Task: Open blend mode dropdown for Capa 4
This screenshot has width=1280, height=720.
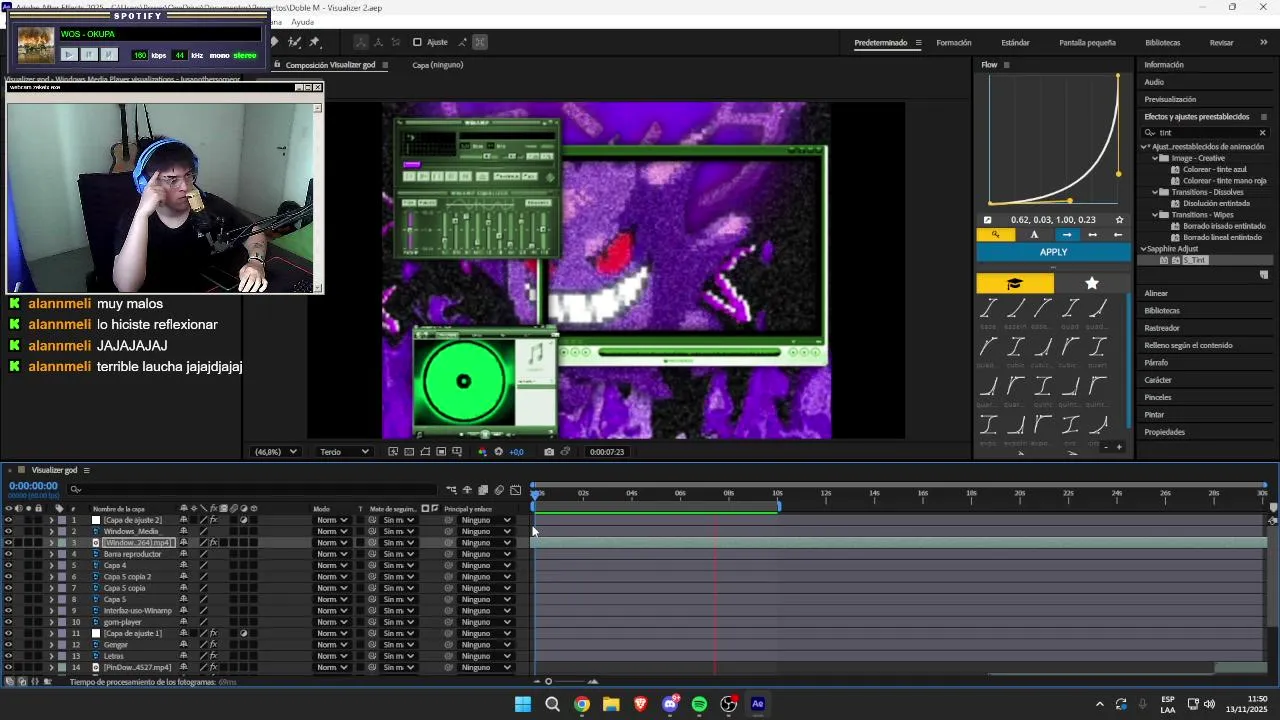Action: tap(332, 565)
